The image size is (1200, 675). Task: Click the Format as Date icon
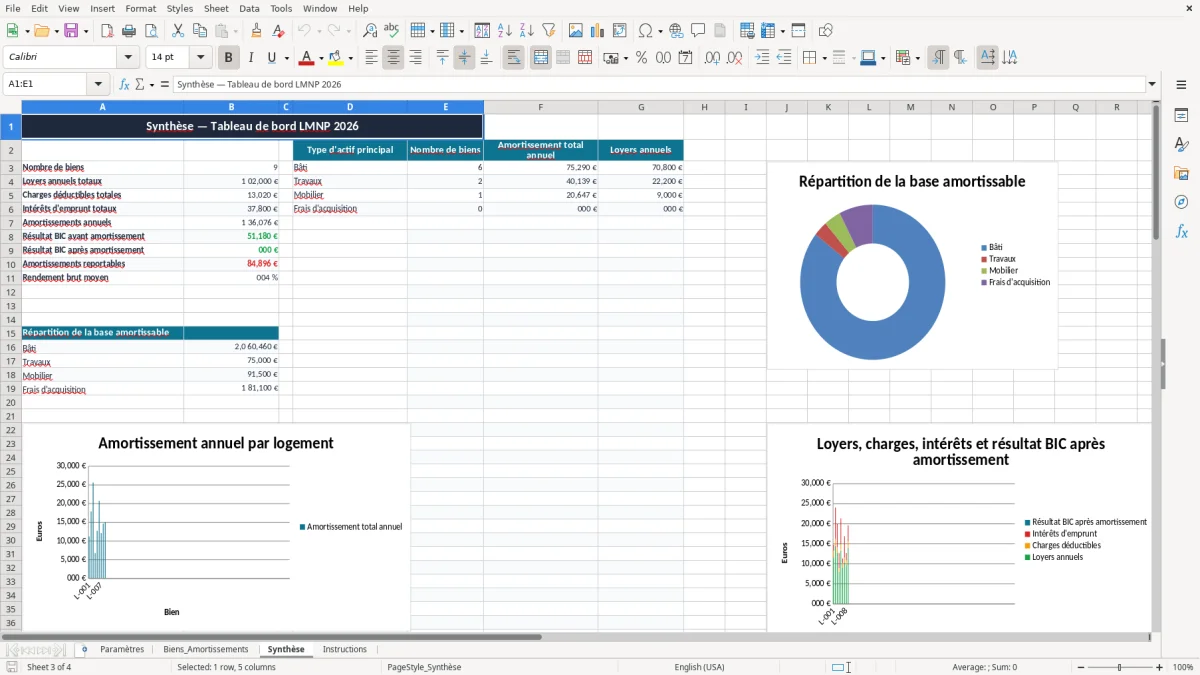click(685, 58)
